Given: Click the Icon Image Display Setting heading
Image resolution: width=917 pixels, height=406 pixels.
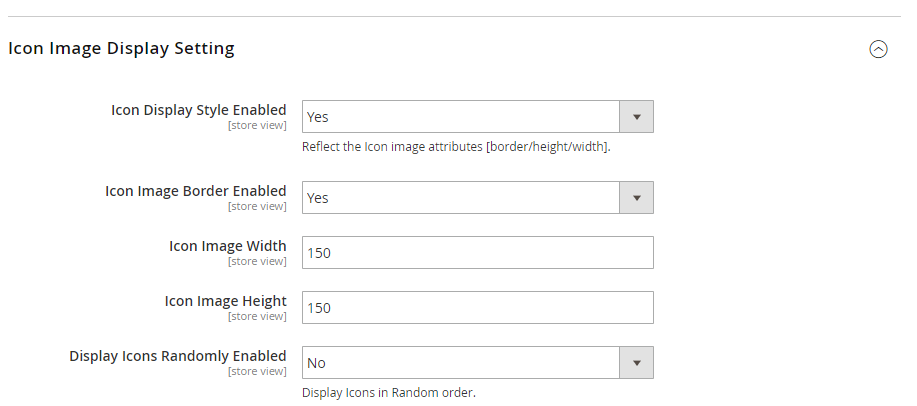Looking at the screenshot, I should point(121,48).
